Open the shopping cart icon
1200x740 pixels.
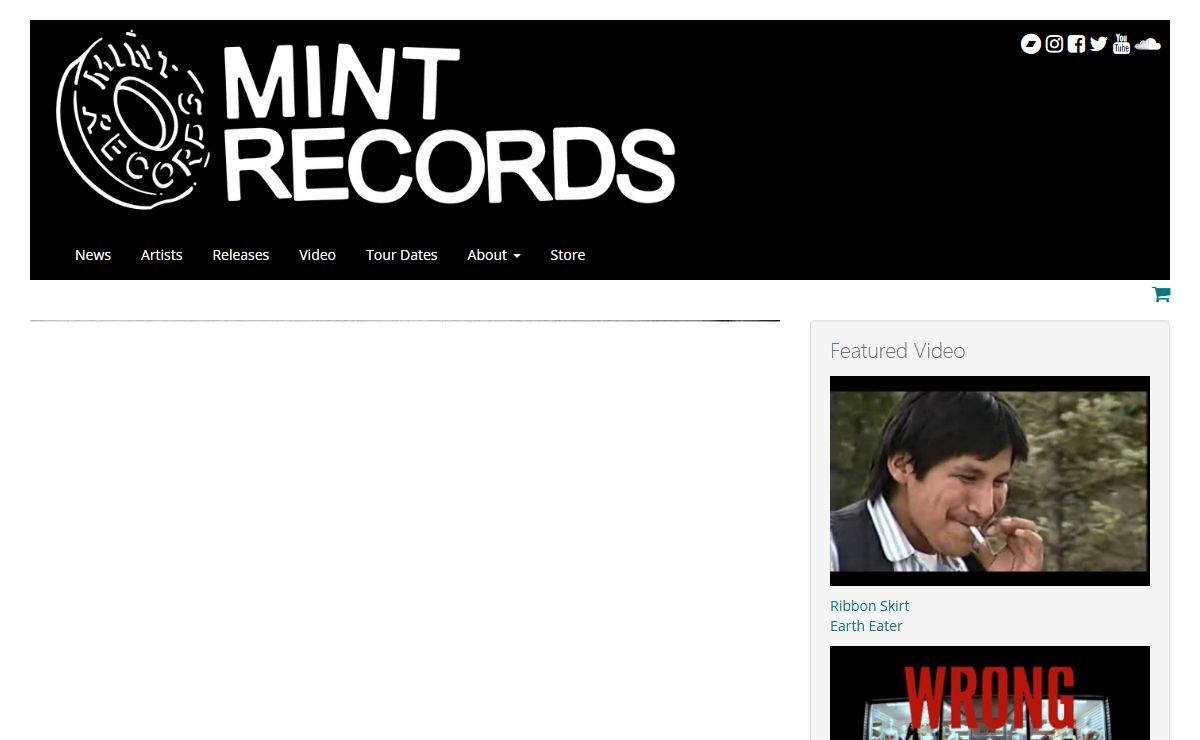(1161, 294)
